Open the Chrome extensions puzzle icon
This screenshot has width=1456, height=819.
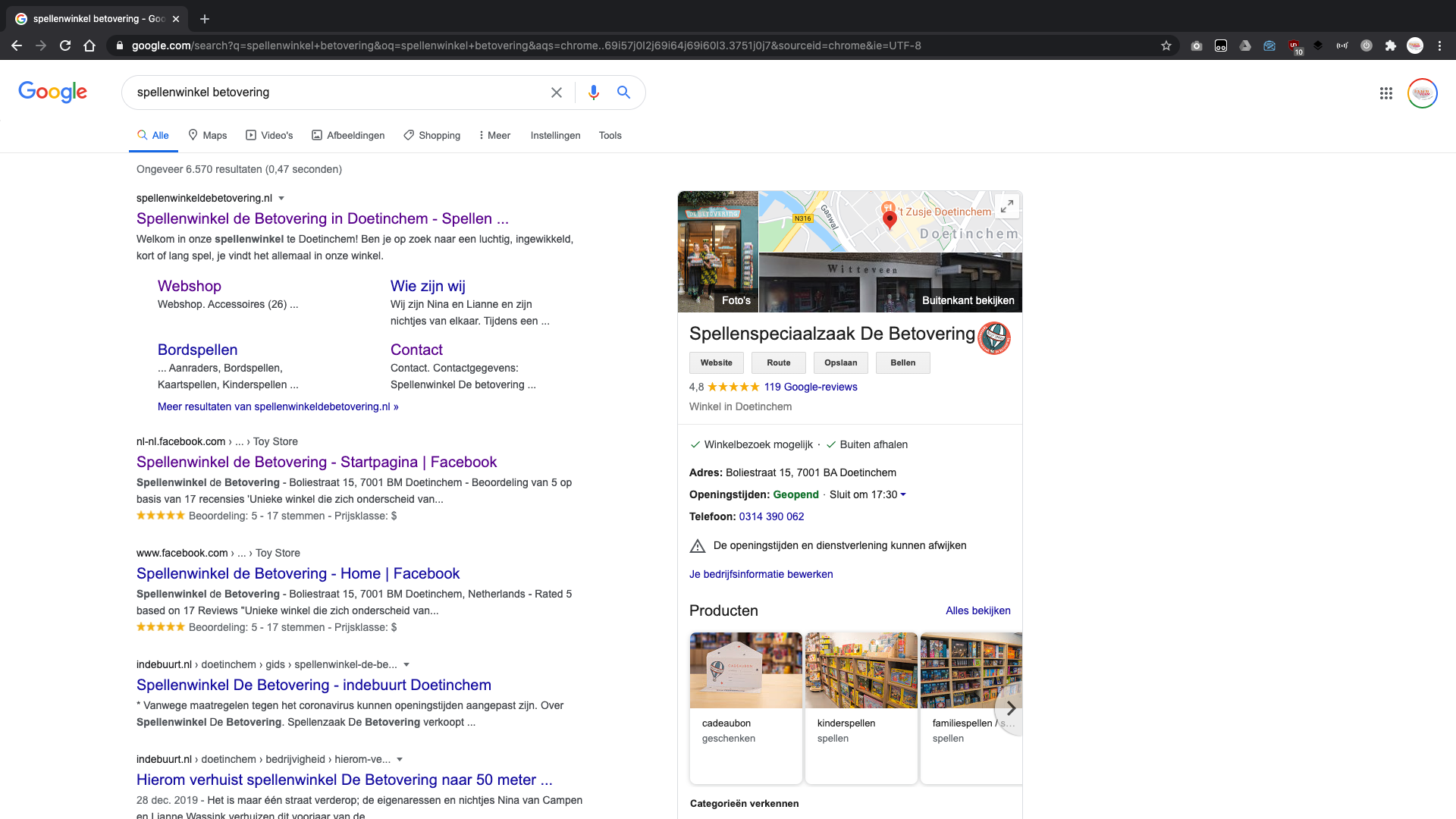[x=1391, y=45]
